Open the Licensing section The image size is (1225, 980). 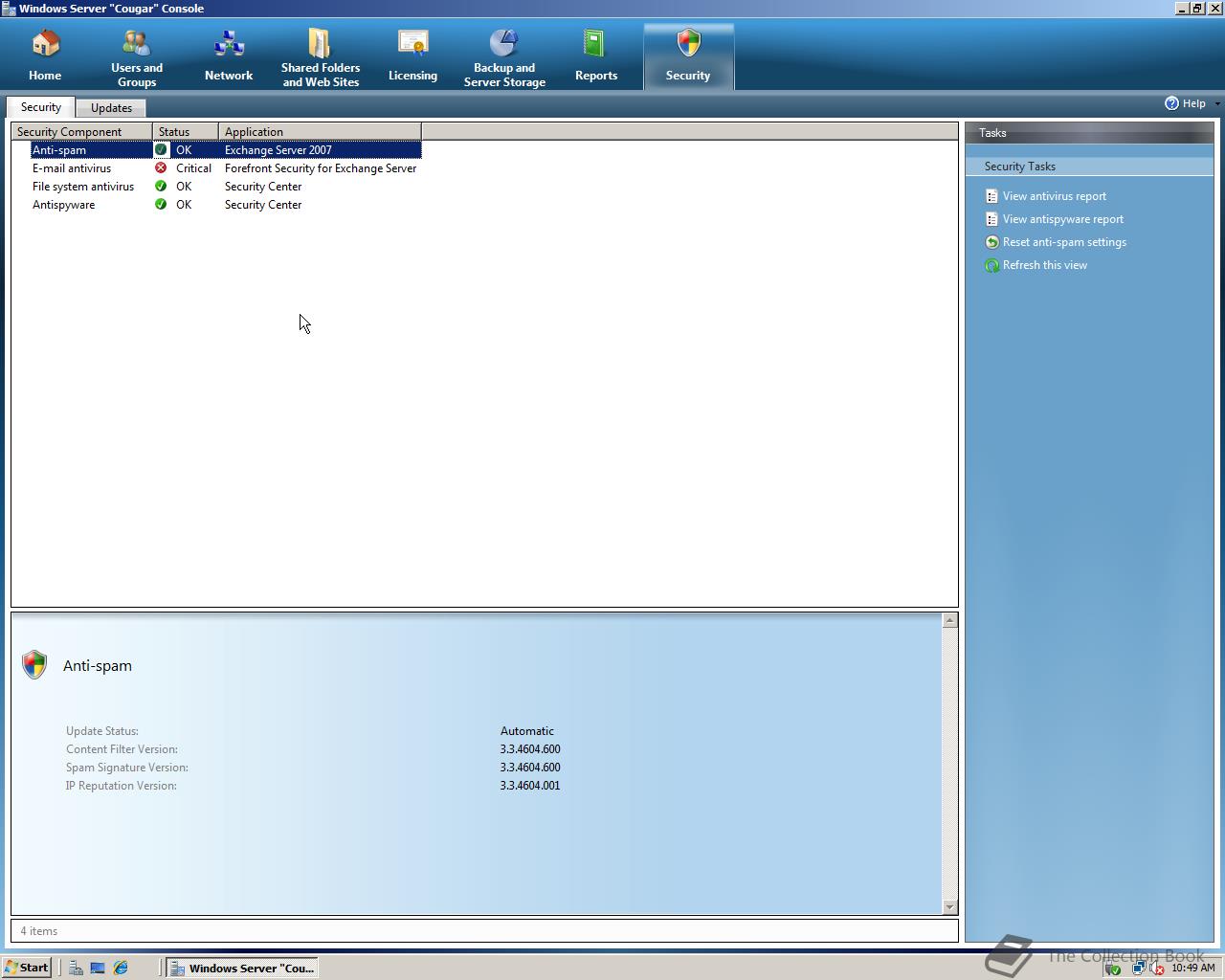coord(412,57)
